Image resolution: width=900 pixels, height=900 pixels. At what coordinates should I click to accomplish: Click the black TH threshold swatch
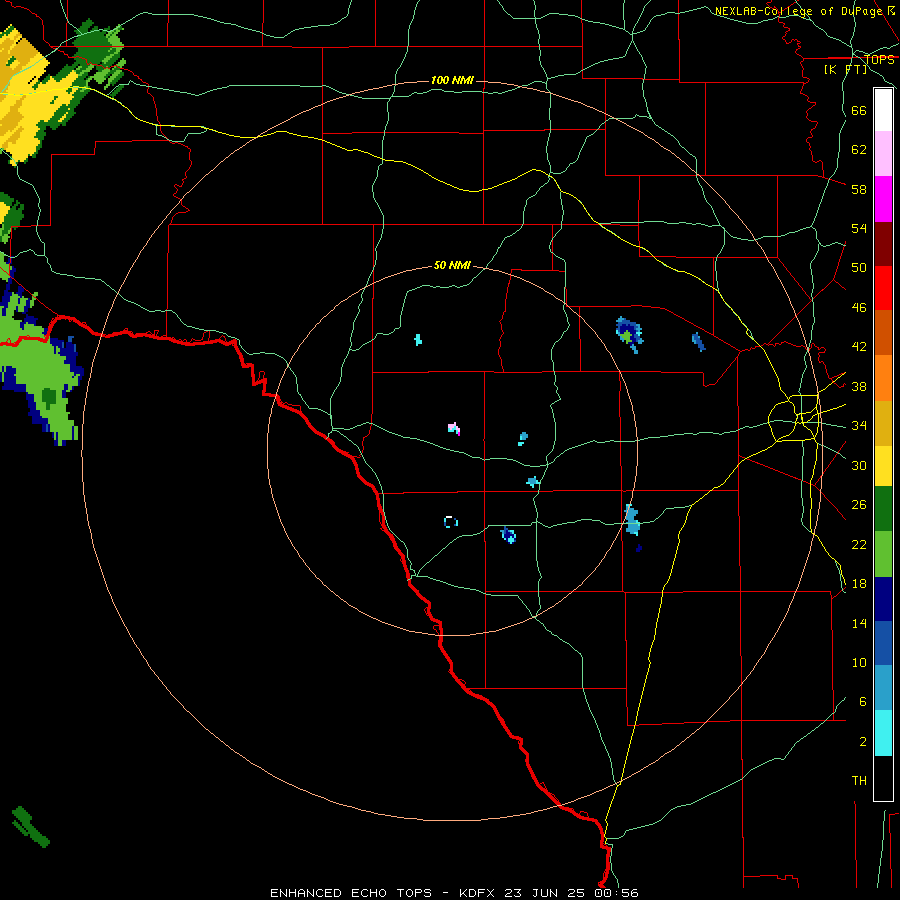[x=883, y=778]
